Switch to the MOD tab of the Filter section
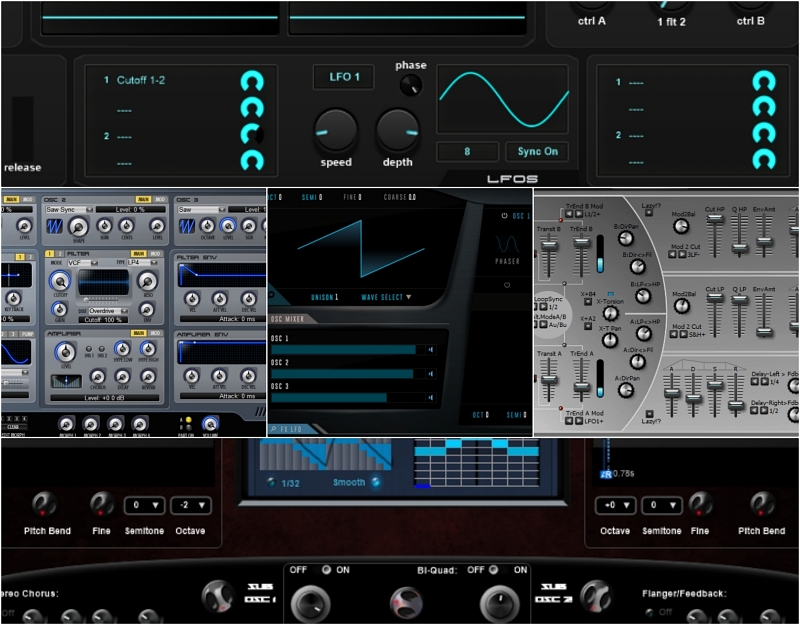The height and width of the screenshot is (625, 800). point(156,254)
